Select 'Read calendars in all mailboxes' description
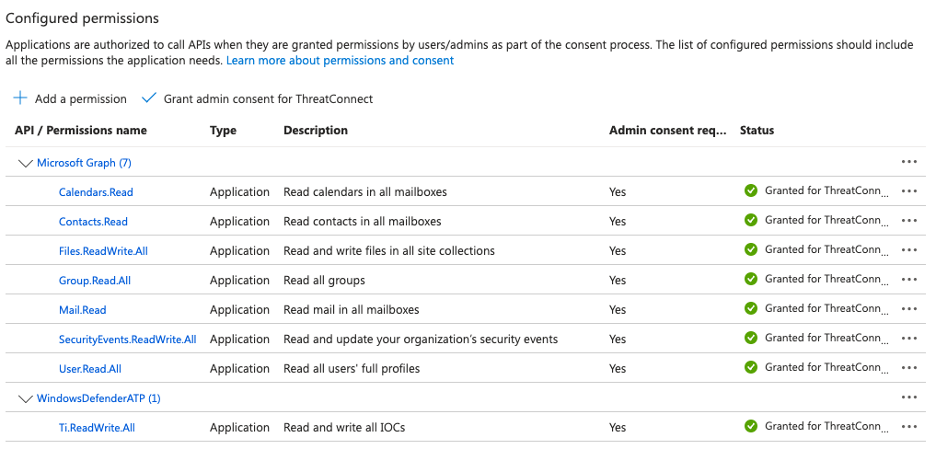The height and width of the screenshot is (450, 936). 365,192
